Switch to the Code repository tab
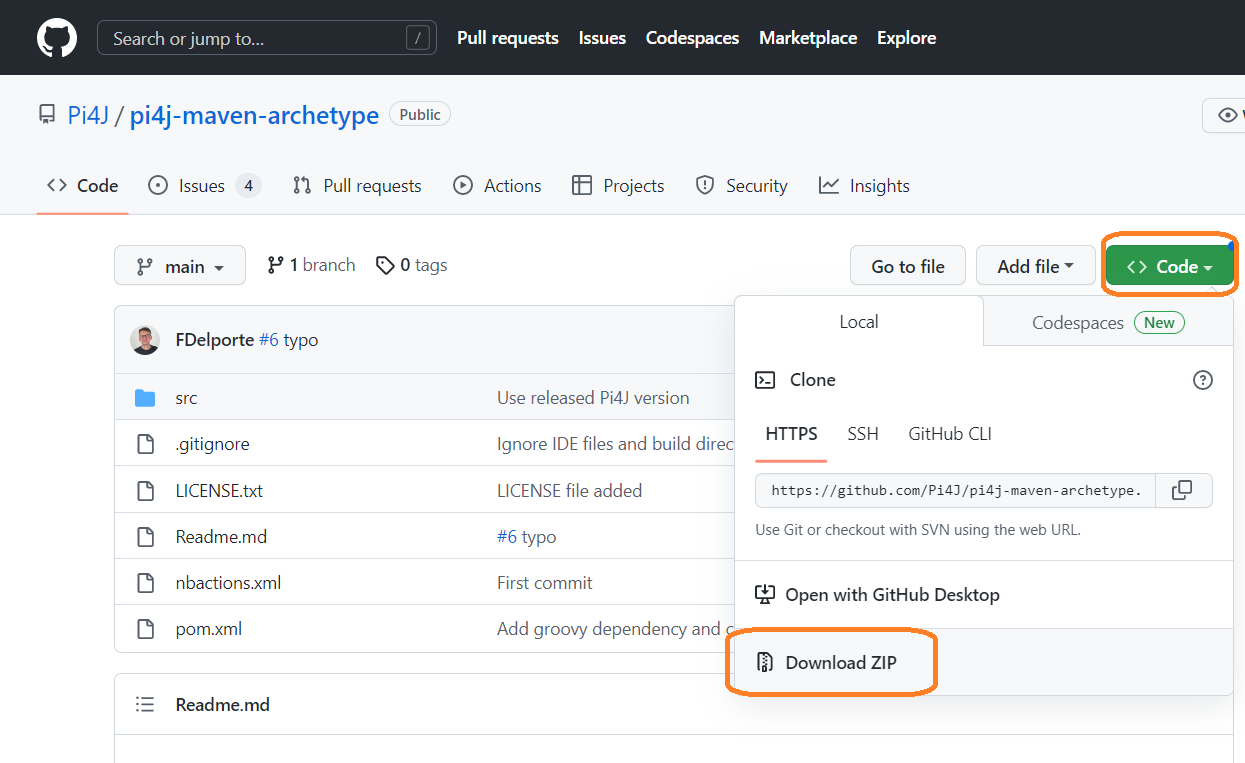The height and width of the screenshot is (763, 1245). pyautogui.click(x=83, y=186)
